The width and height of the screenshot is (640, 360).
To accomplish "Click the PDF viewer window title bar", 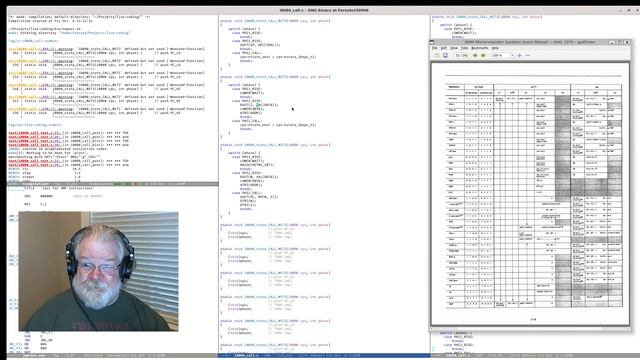I will [x=529, y=42].
